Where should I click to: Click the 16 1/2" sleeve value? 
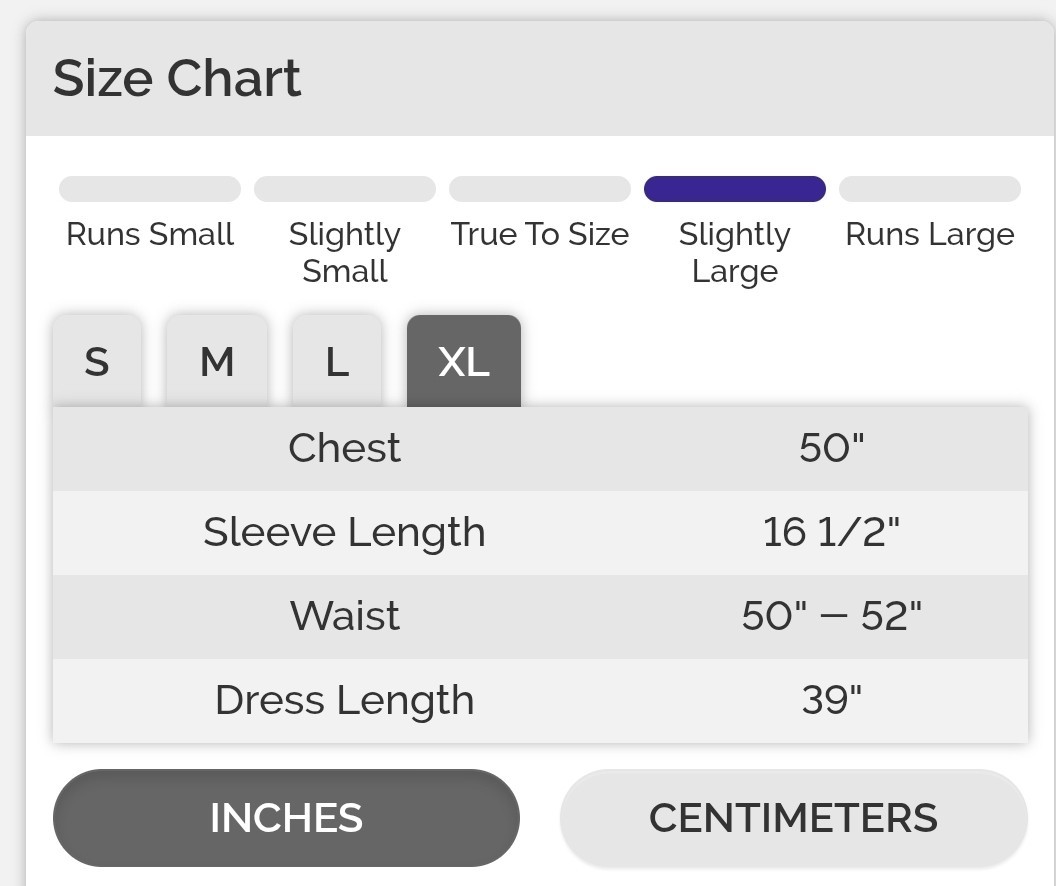pos(831,532)
